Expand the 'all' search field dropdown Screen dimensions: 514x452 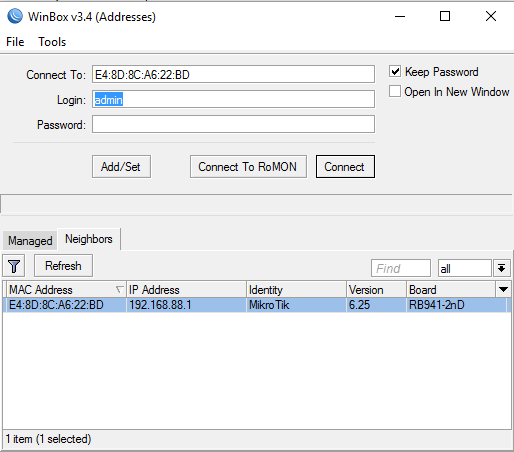pos(502,268)
